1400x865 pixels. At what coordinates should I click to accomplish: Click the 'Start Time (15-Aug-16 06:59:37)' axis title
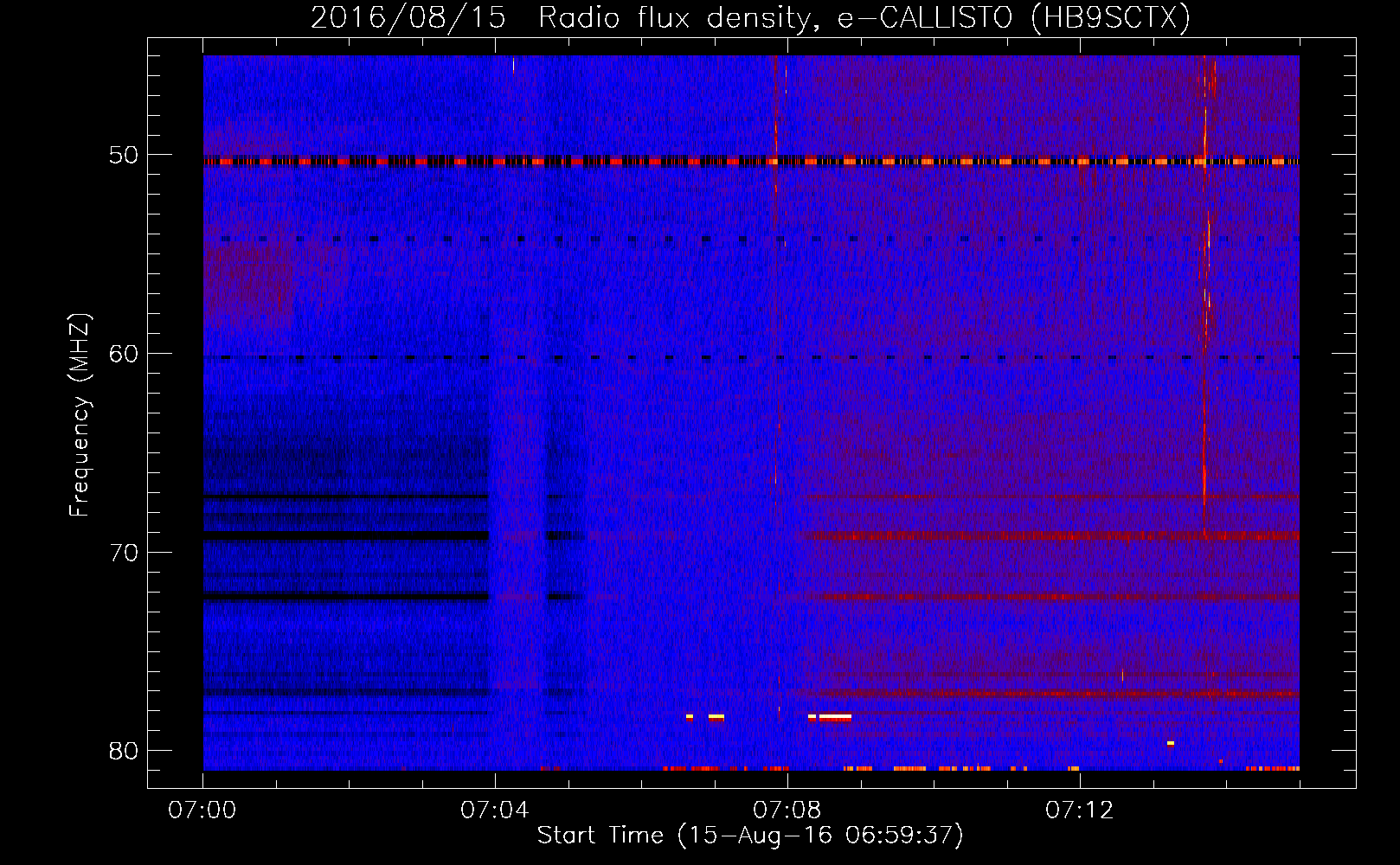click(x=750, y=836)
